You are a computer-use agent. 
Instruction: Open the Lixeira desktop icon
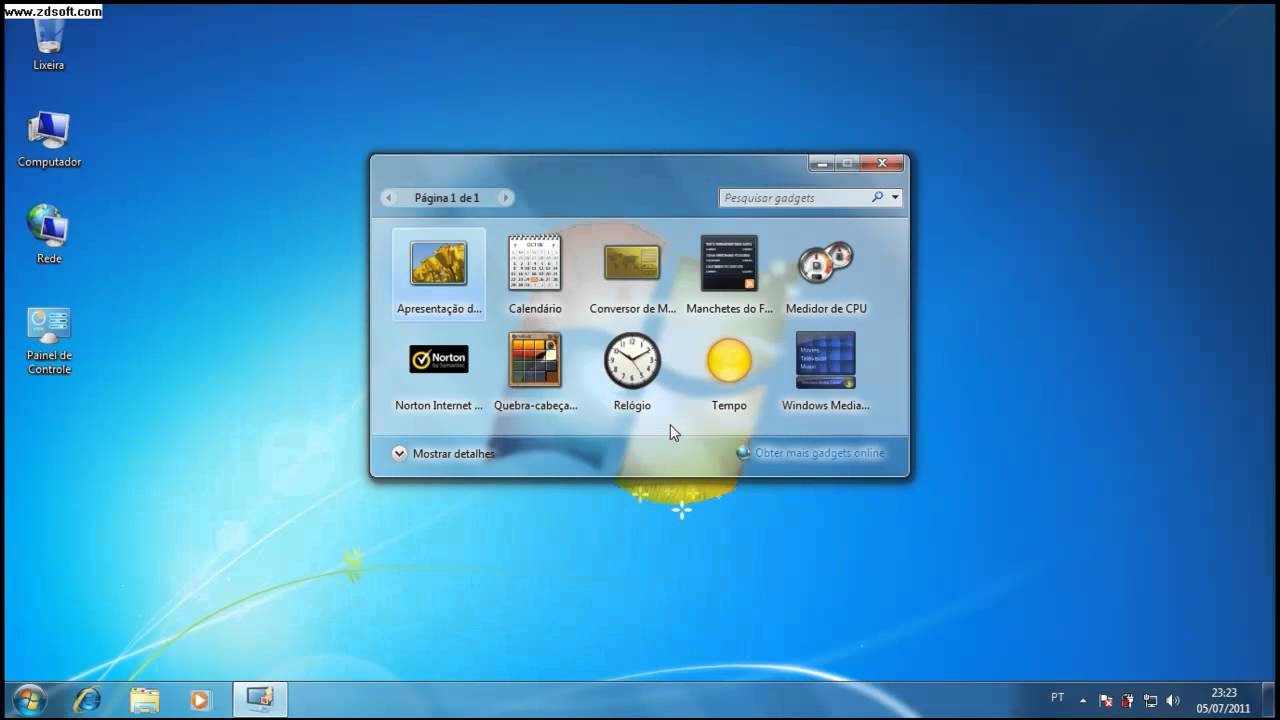click(x=48, y=44)
